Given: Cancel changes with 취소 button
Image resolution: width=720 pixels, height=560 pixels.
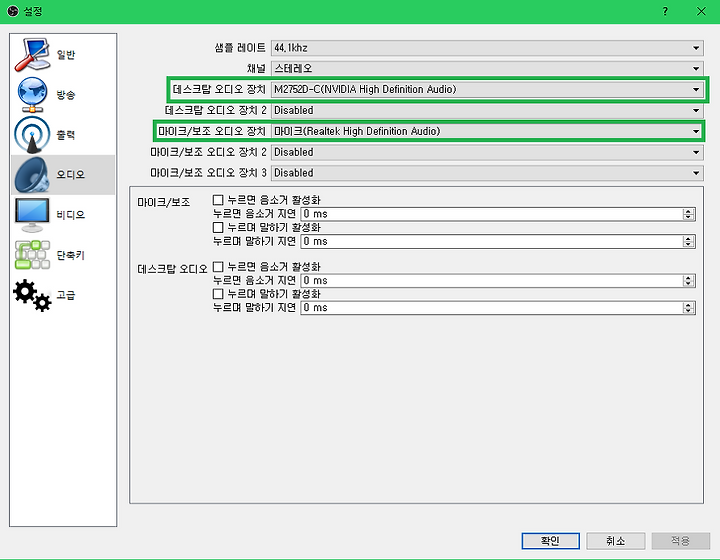Looking at the screenshot, I should pyautogui.click(x=615, y=541).
